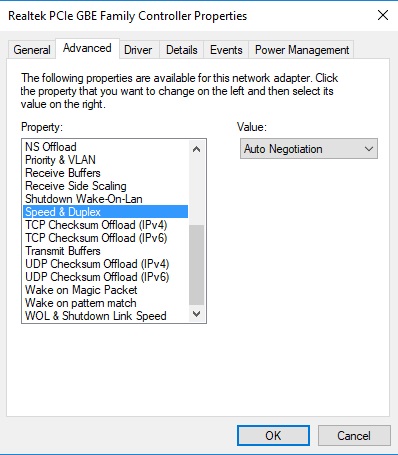Select TCP Checksum Offload (IPv4)
Viewport: 398px width, 455px height.
105,225
